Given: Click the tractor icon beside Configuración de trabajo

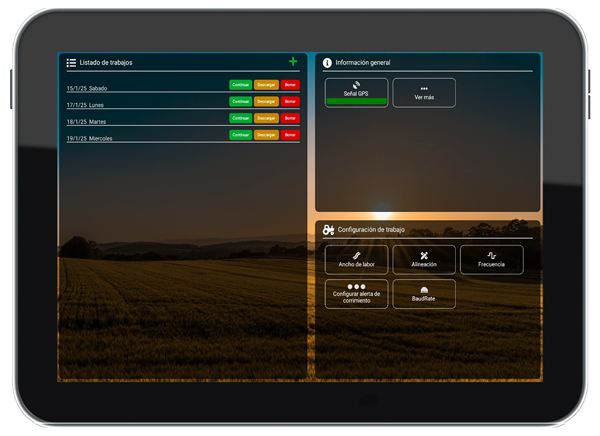Looking at the screenshot, I should pyautogui.click(x=328, y=230).
